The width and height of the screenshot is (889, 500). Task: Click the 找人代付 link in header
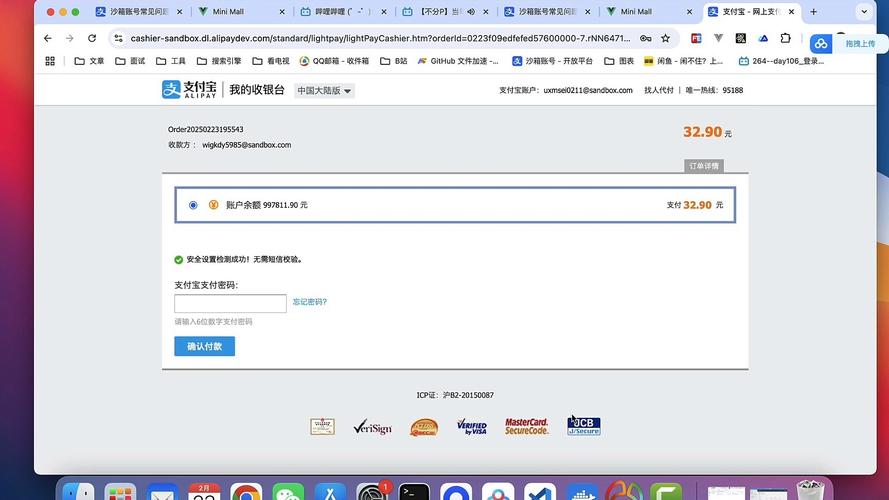coord(658,90)
